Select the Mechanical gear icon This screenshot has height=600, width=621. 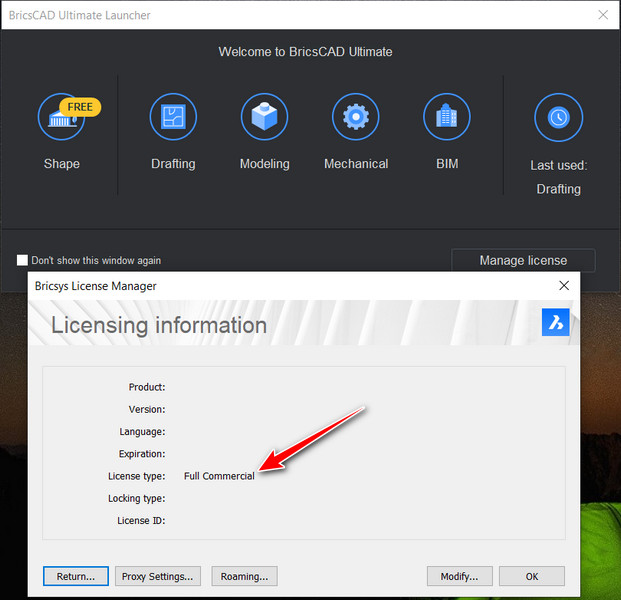(356, 117)
